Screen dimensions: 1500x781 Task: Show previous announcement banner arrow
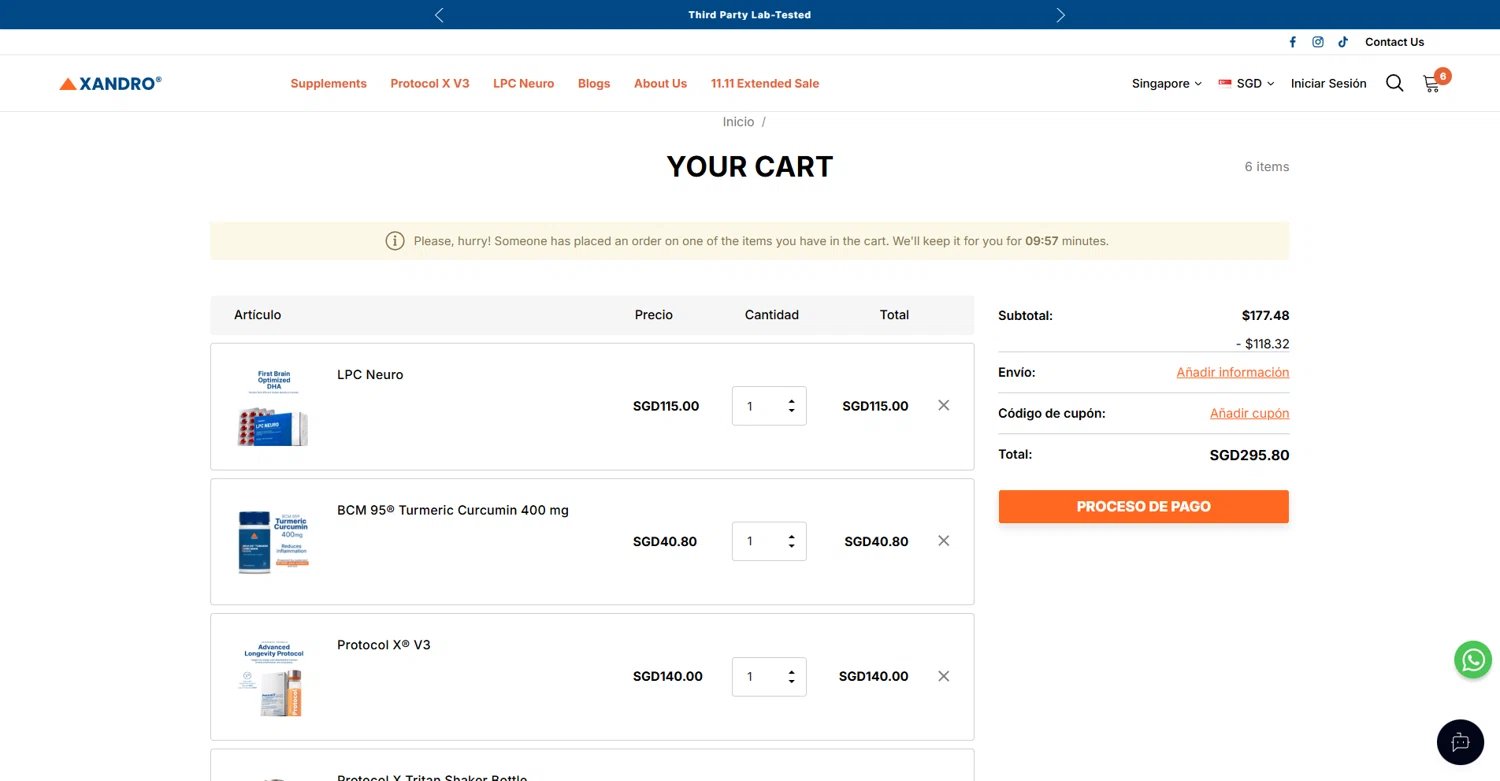pyautogui.click(x=439, y=15)
